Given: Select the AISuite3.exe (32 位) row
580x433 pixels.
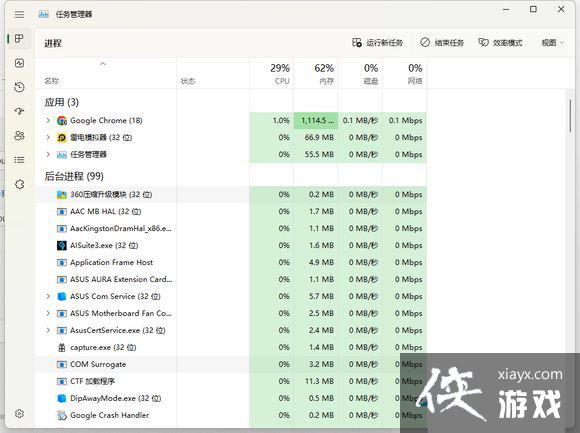Looking at the screenshot, I should pyautogui.click(x=231, y=246).
